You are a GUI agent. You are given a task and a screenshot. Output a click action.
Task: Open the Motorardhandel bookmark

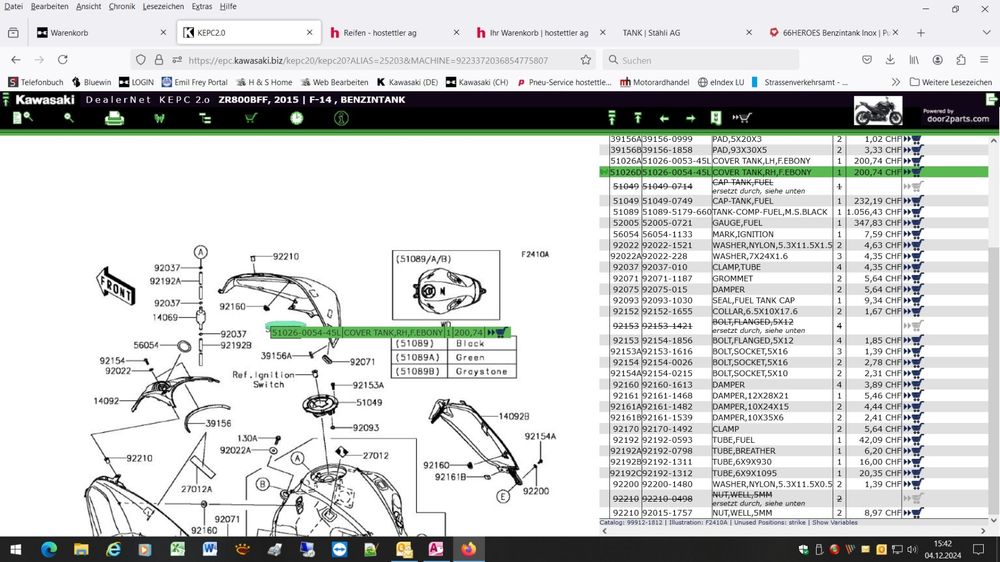tap(654, 82)
